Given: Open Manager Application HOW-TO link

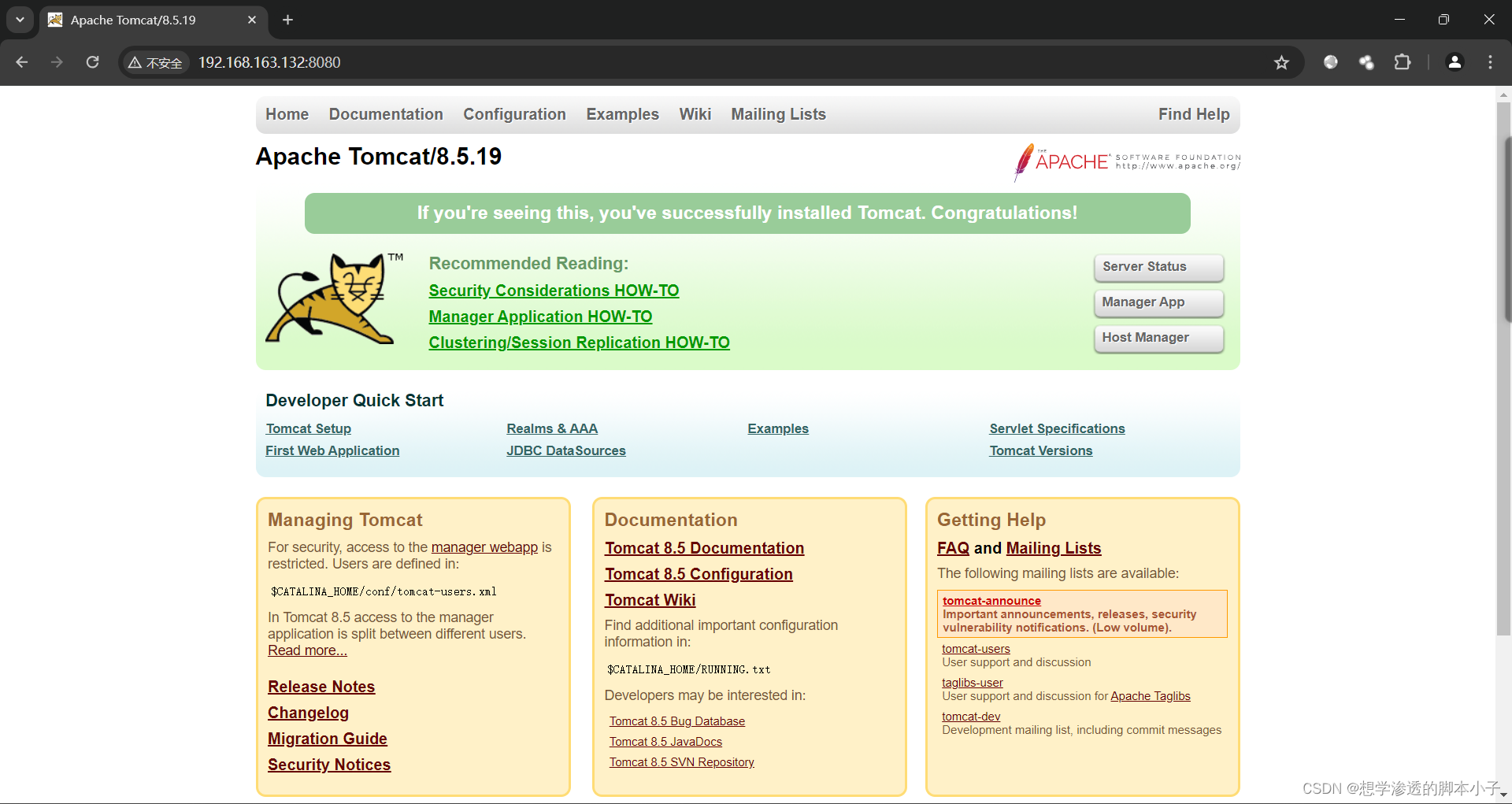Looking at the screenshot, I should click(x=540, y=317).
